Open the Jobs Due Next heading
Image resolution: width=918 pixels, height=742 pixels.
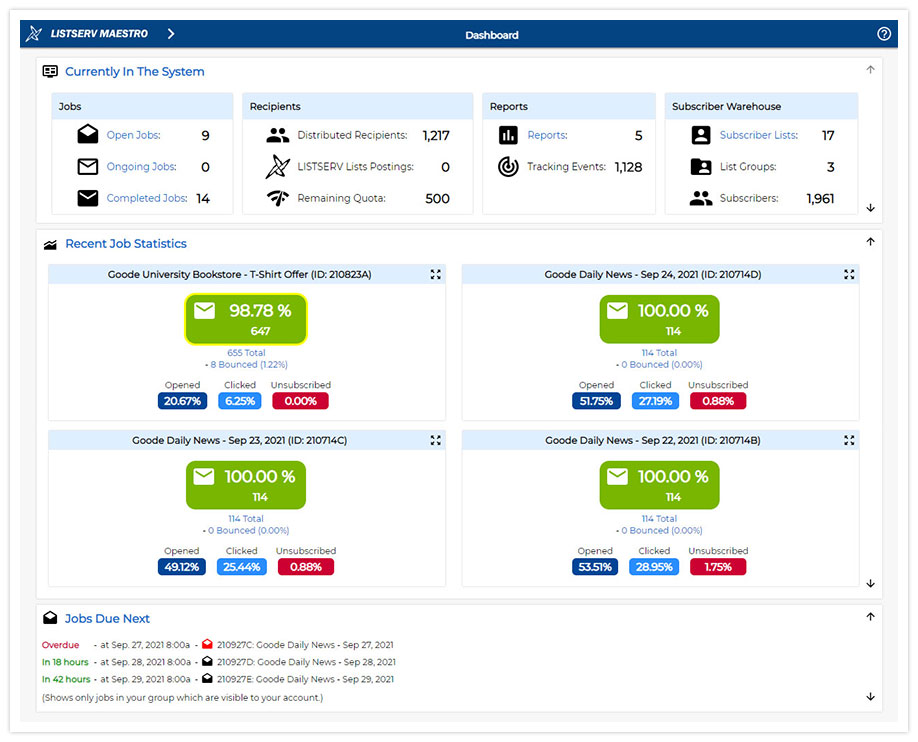coord(107,618)
